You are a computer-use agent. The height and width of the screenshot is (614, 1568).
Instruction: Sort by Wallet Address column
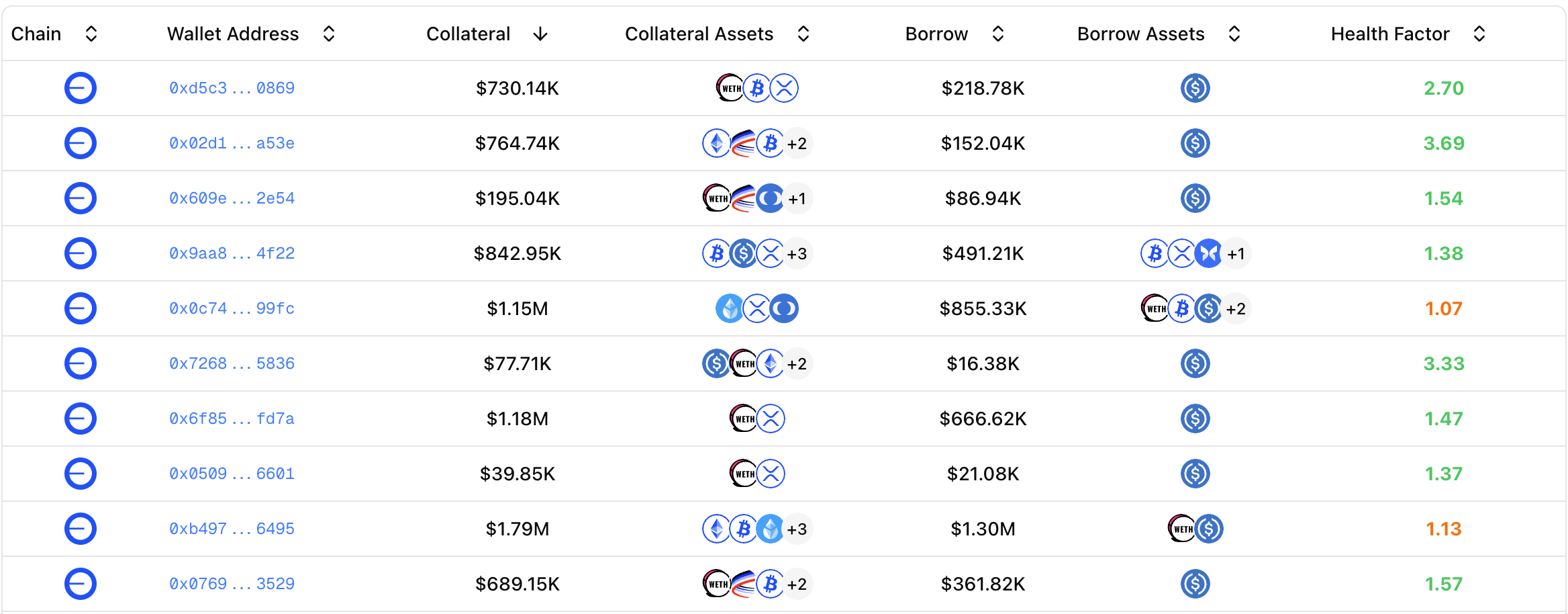pos(328,34)
